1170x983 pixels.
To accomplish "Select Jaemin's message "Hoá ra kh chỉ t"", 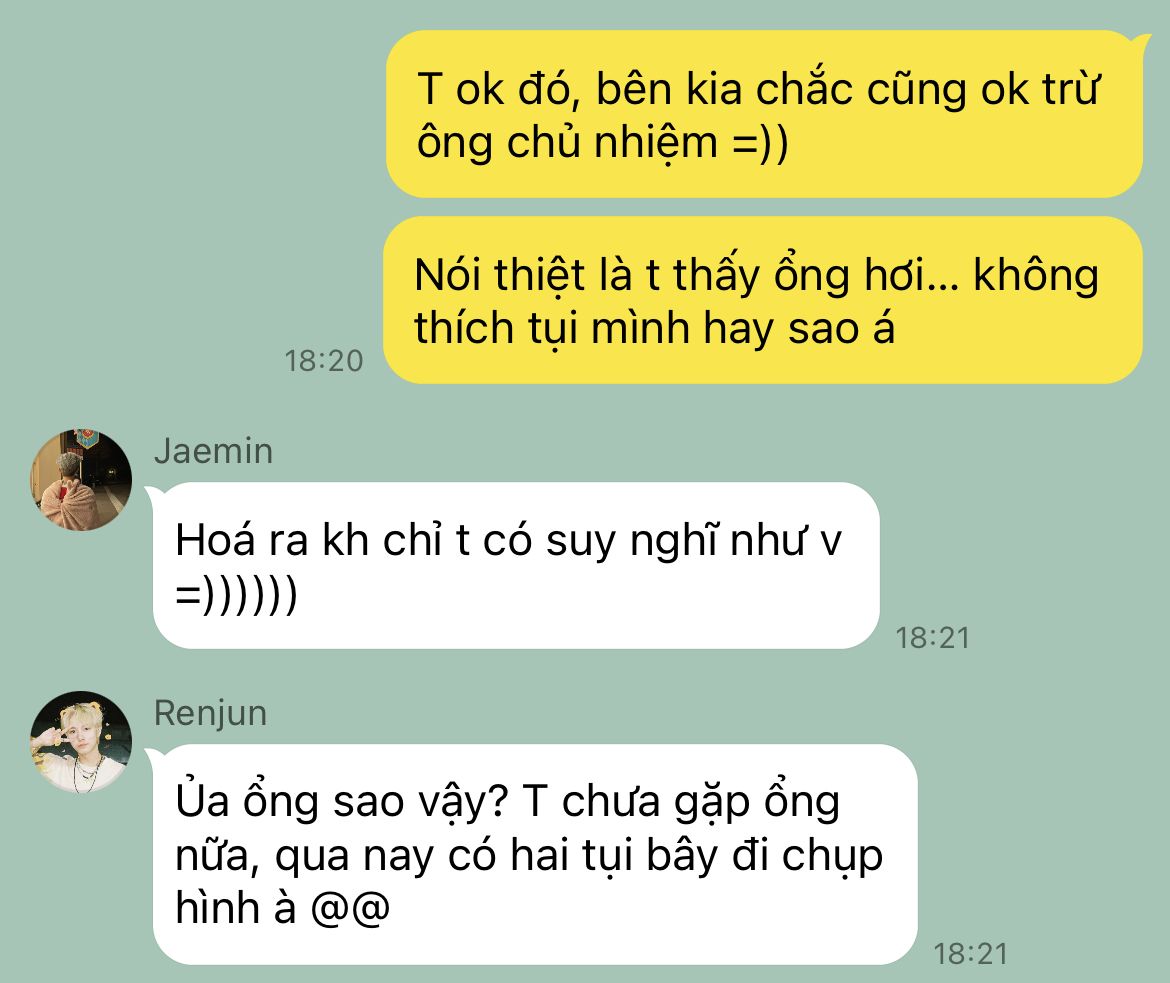I will coord(516,565).
